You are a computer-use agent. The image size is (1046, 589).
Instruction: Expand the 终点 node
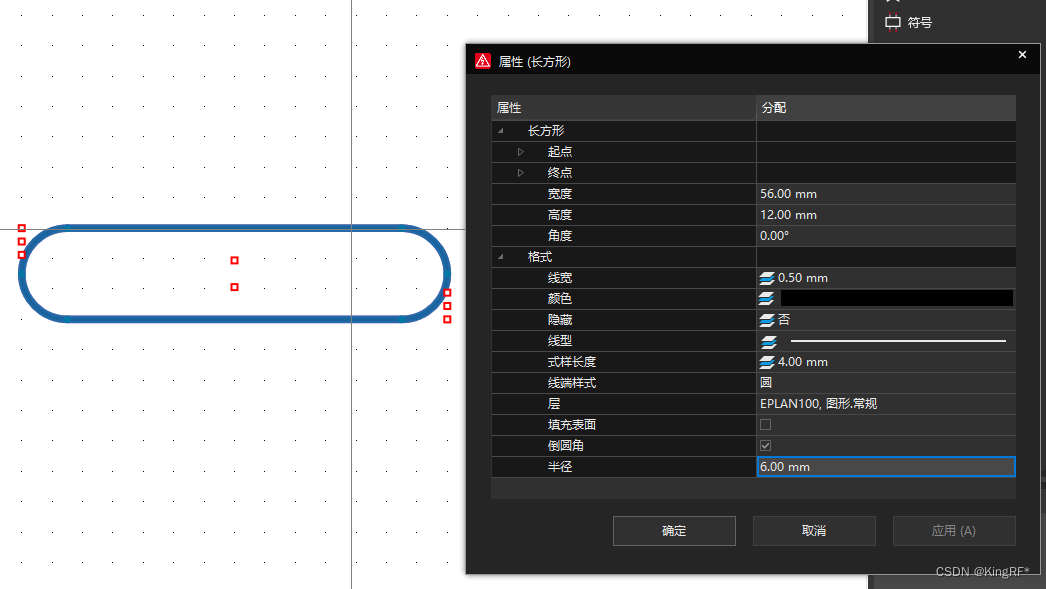(x=520, y=173)
